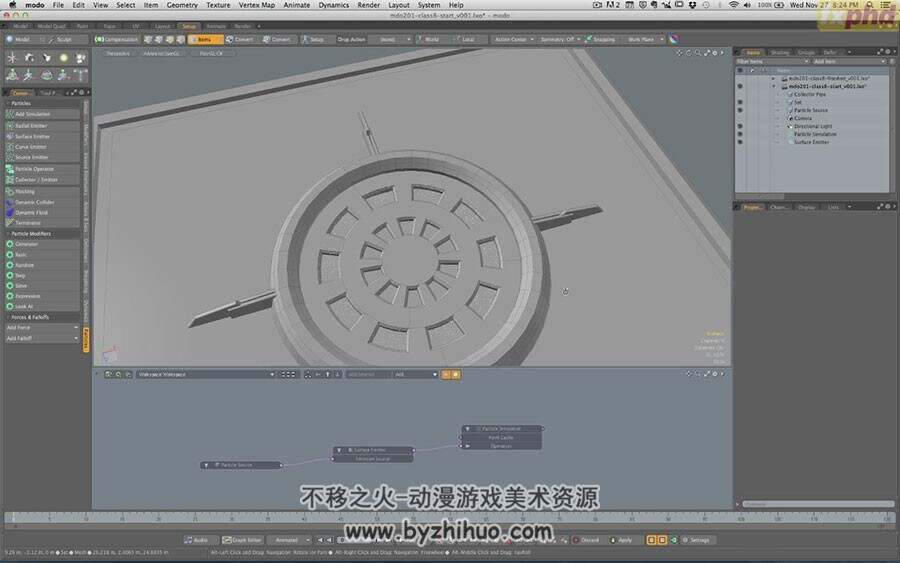Toggle visibility of Surface Emitter item

(740, 142)
